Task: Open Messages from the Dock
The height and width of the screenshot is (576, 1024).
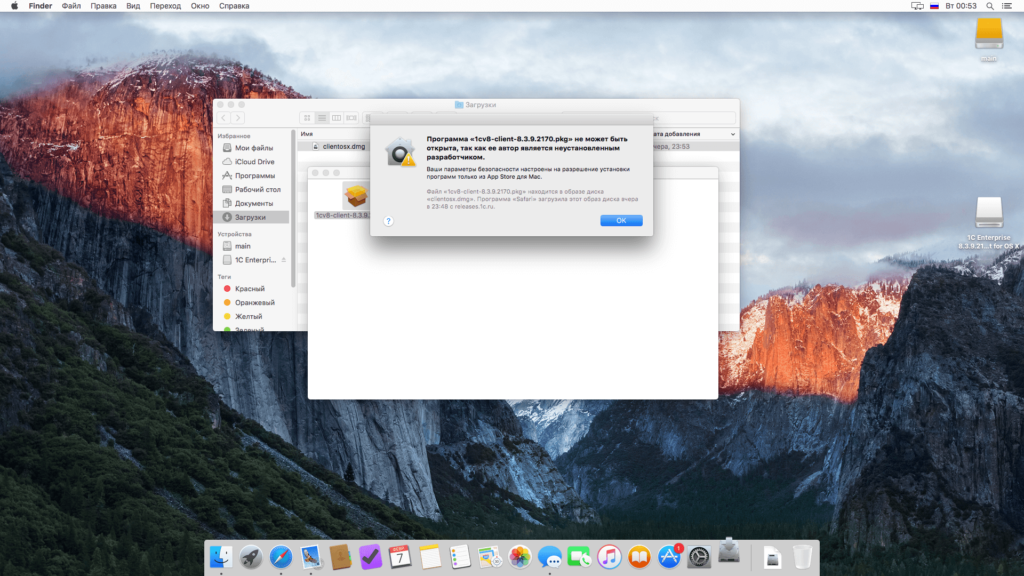Action: pos(550,557)
